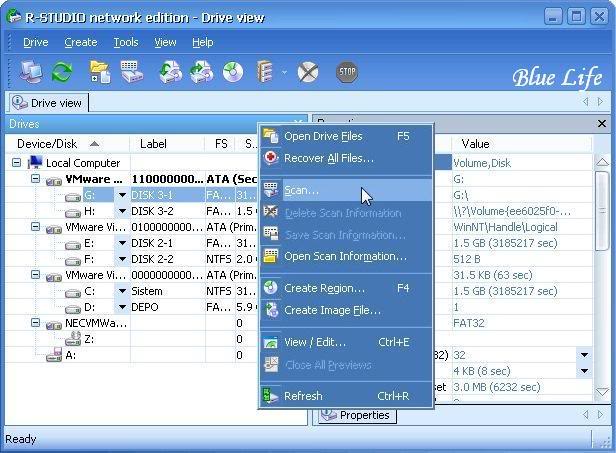Open the dropdown for 4 KB (8 sec) value

(x=584, y=371)
